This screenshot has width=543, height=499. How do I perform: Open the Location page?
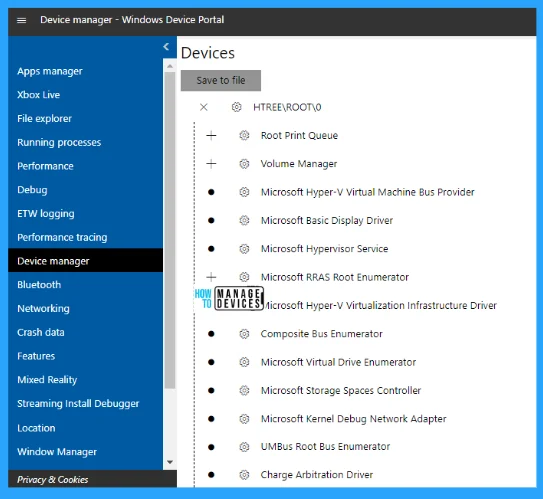click(x=36, y=428)
